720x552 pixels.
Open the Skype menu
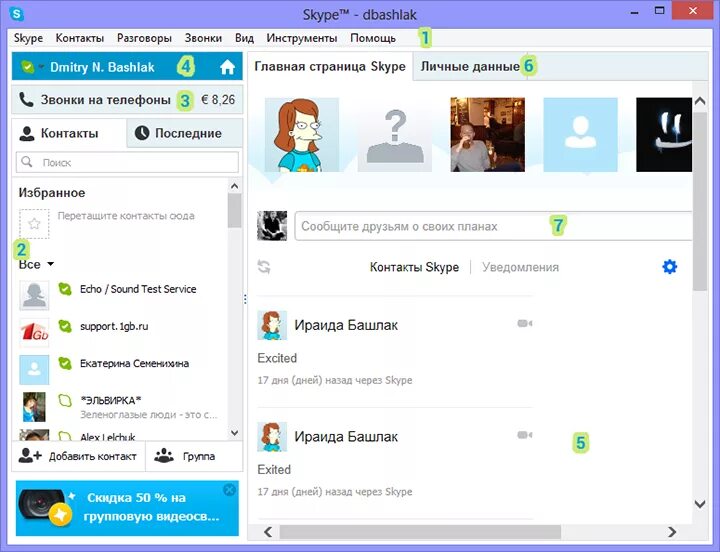(28, 38)
